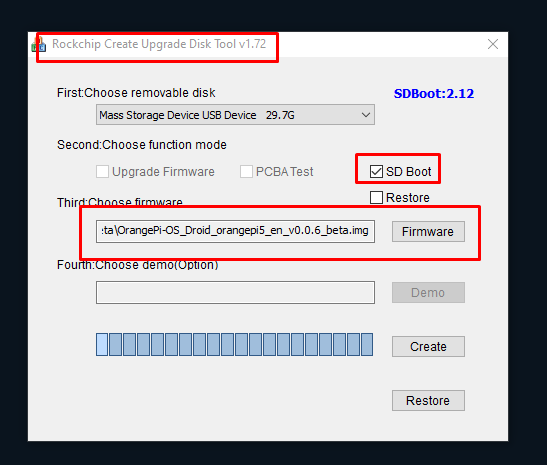Click the disabled Demo button
The height and width of the screenshot is (465, 547).
point(428,293)
